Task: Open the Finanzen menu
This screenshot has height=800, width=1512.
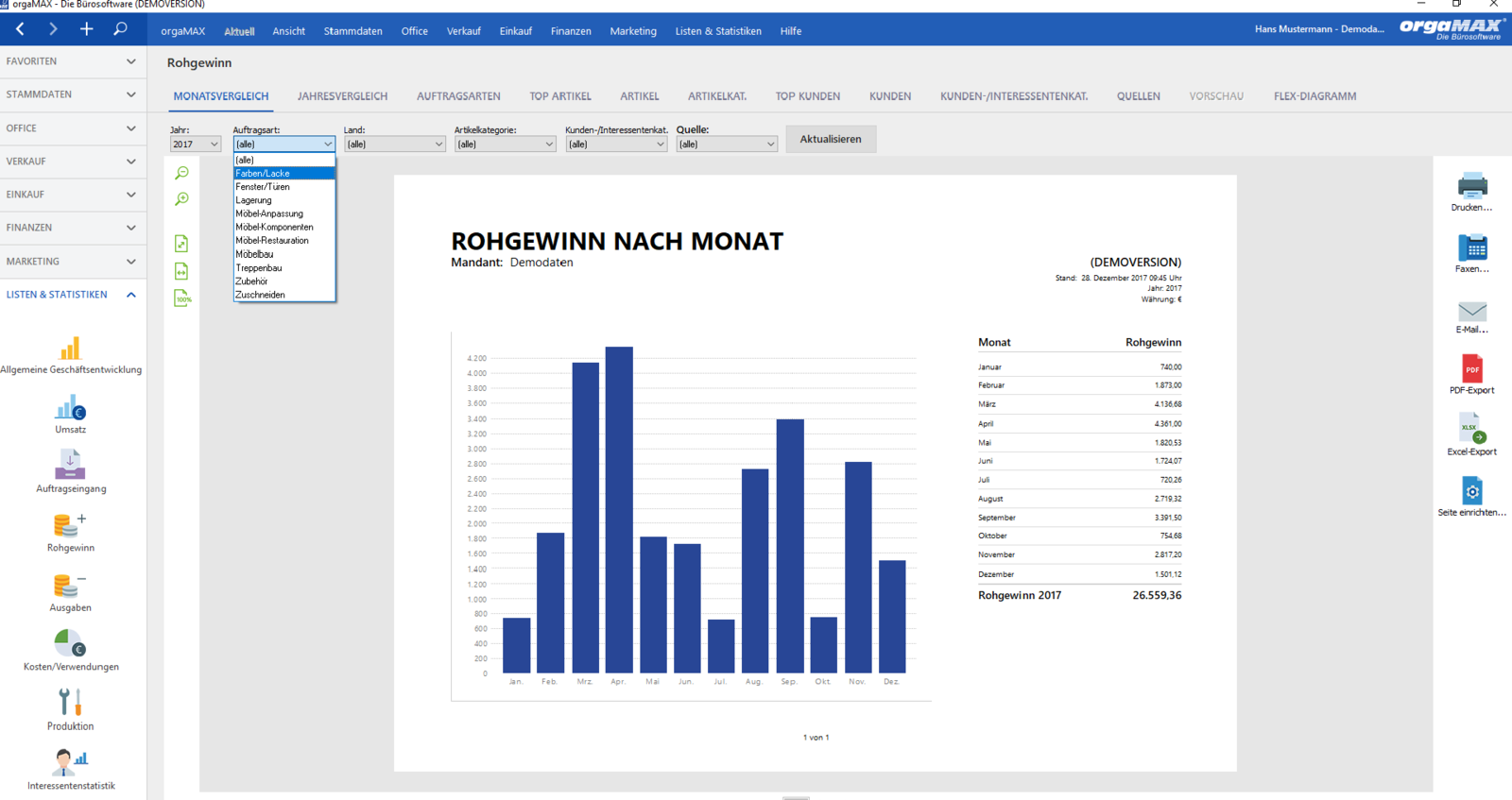Action: tap(571, 31)
